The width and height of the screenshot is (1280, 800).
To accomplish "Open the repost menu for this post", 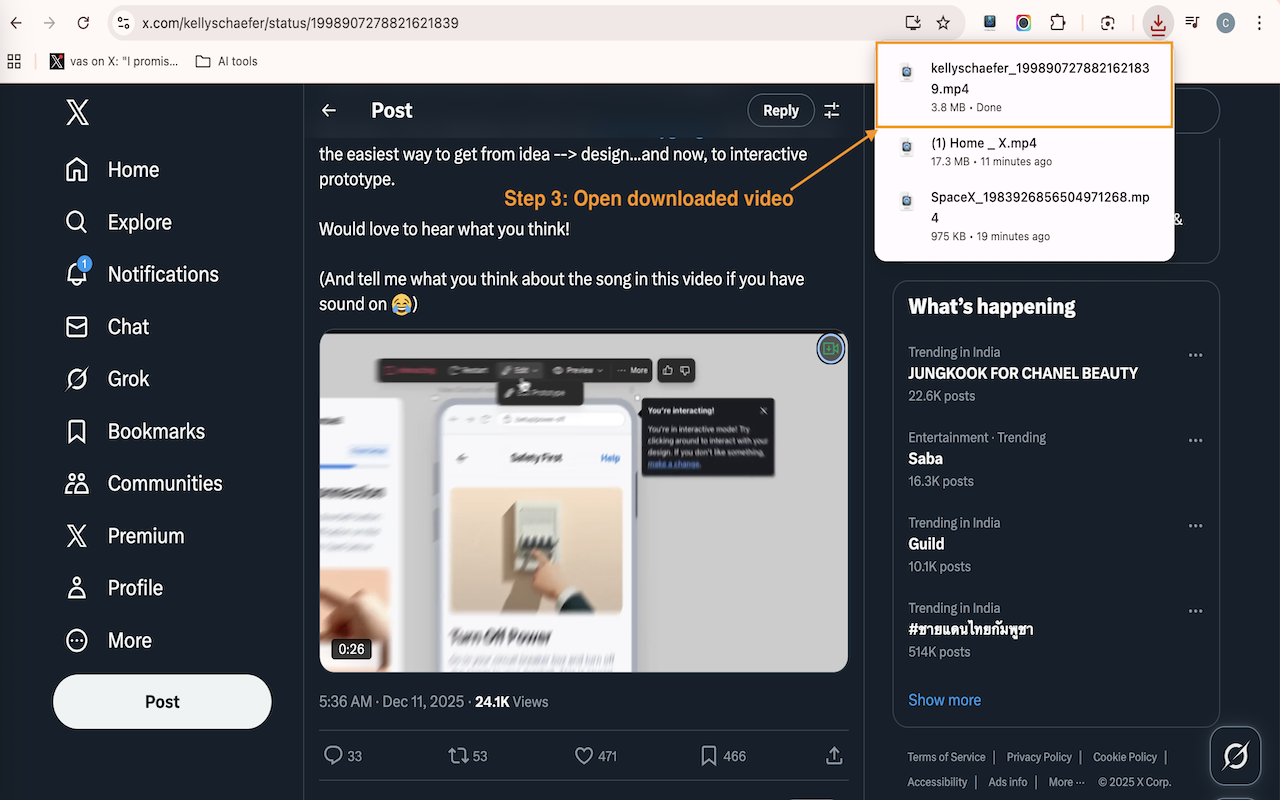I will (458, 756).
